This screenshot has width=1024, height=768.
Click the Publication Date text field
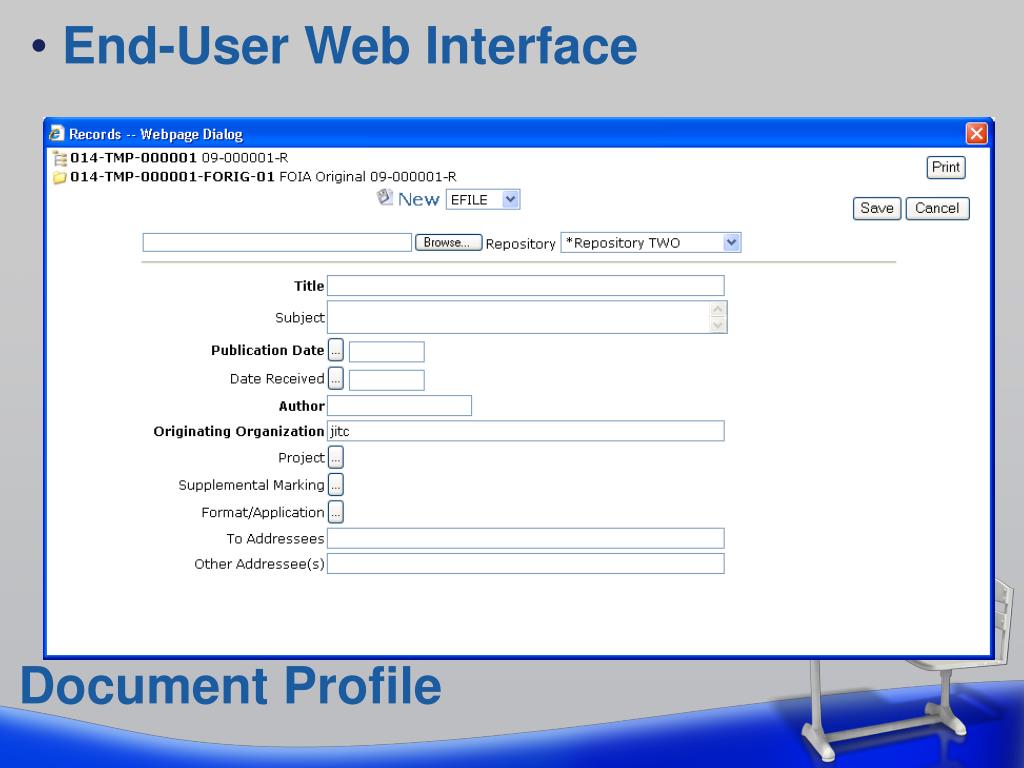click(387, 351)
